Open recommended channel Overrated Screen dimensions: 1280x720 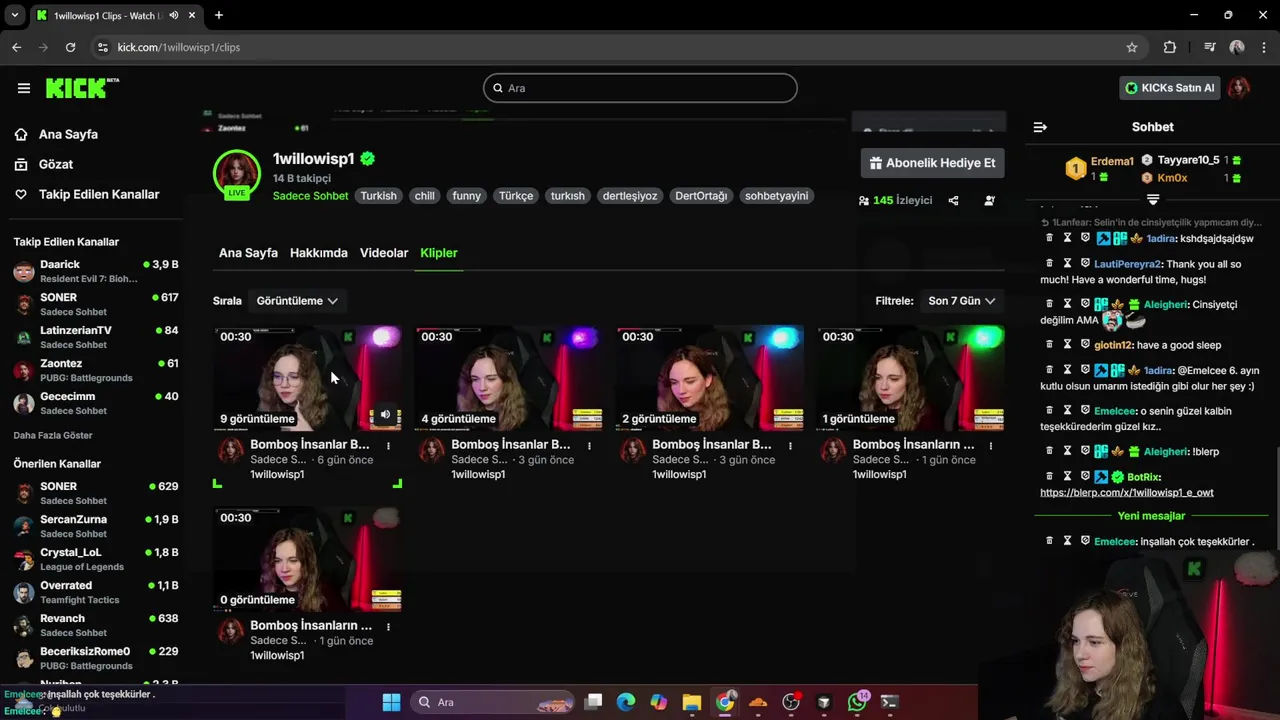point(96,592)
